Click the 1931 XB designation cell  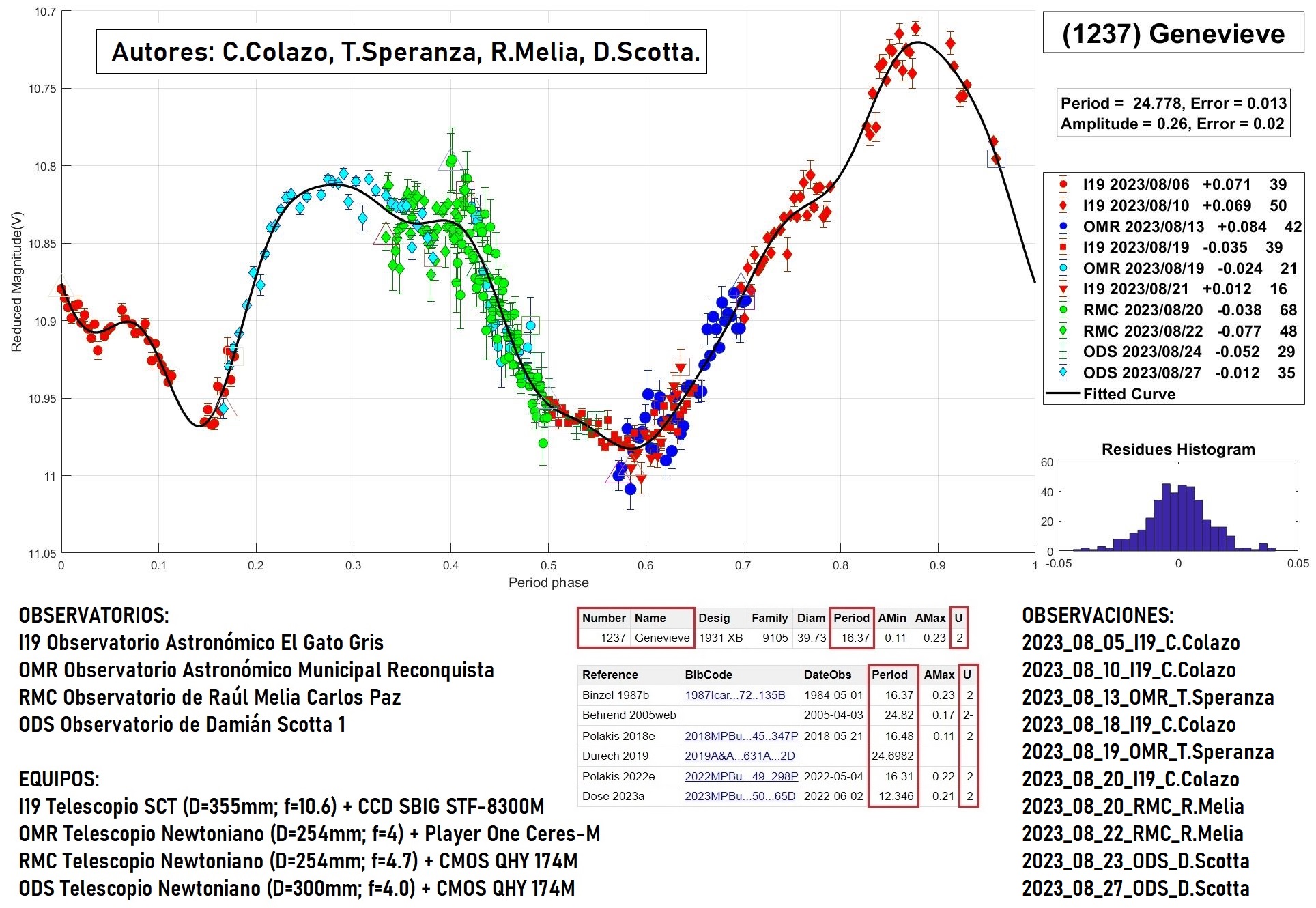click(x=721, y=638)
